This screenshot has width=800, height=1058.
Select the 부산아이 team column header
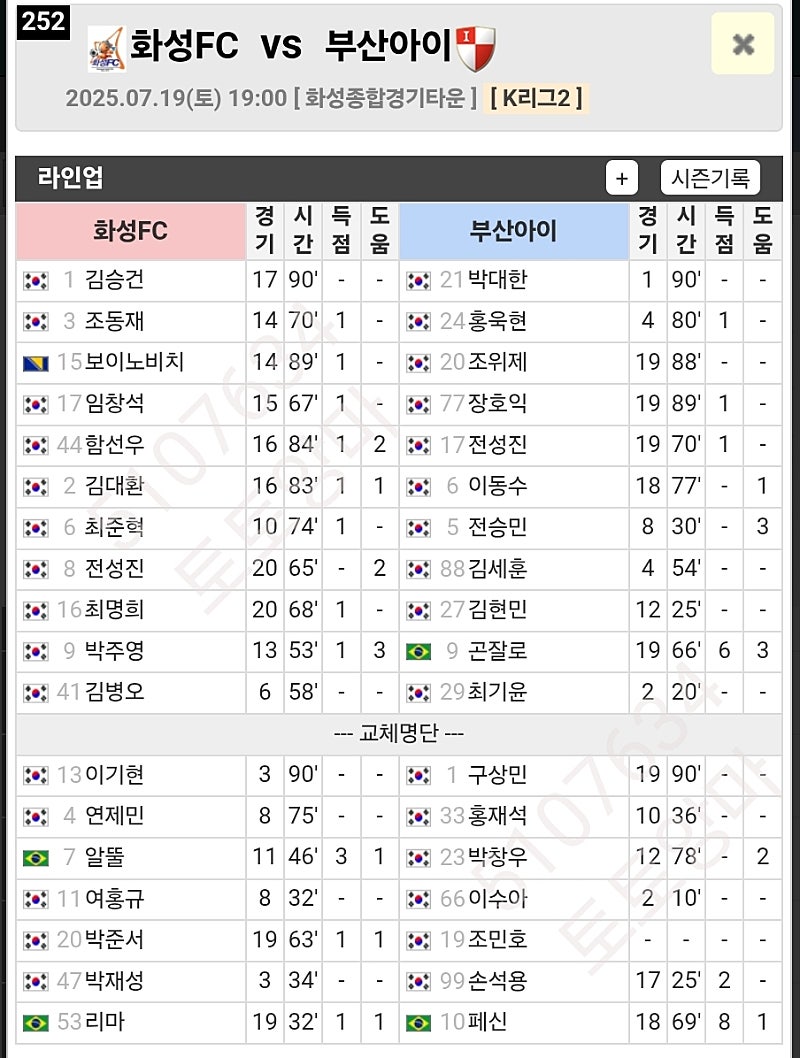coord(513,231)
